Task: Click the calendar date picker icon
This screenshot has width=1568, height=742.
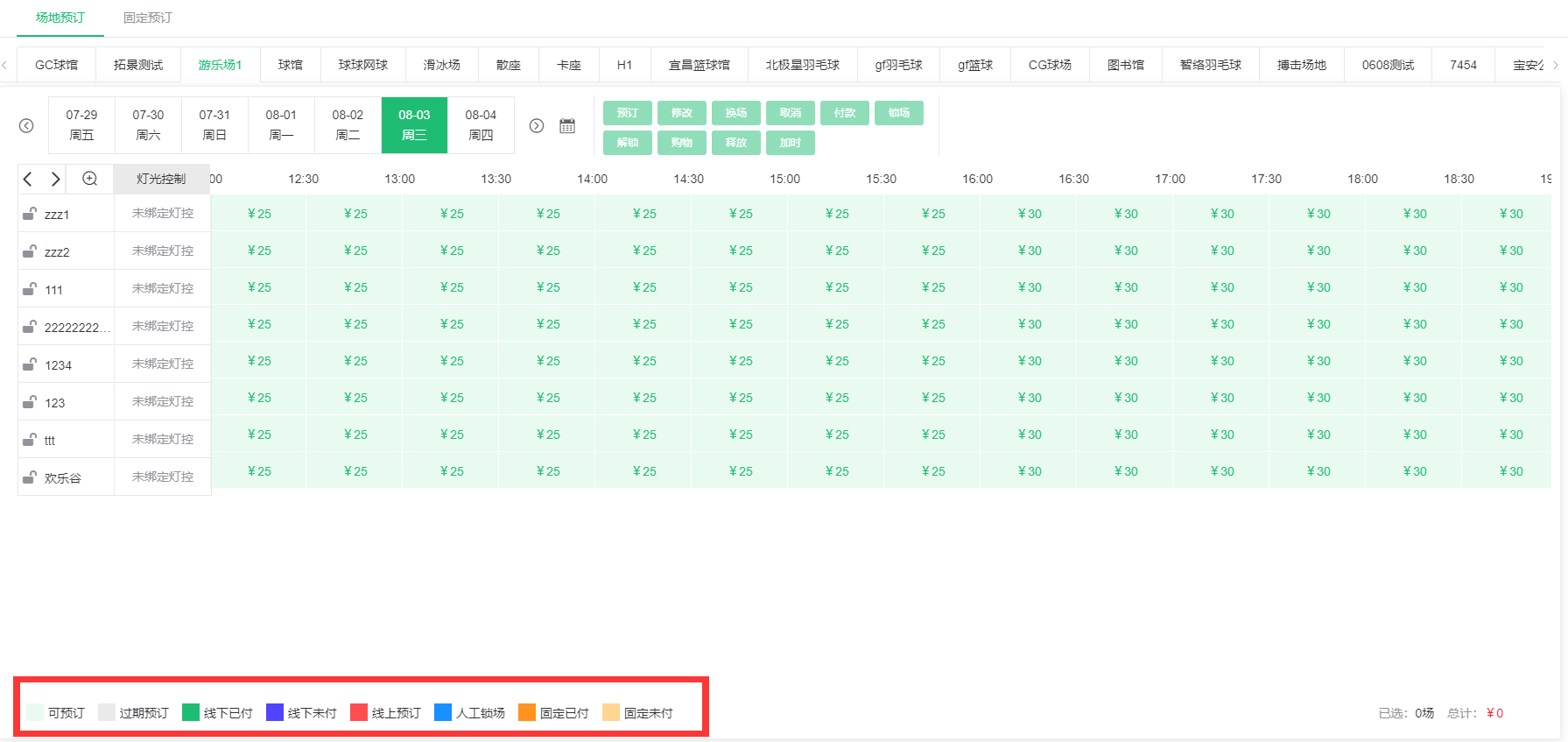Action: (567, 126)
